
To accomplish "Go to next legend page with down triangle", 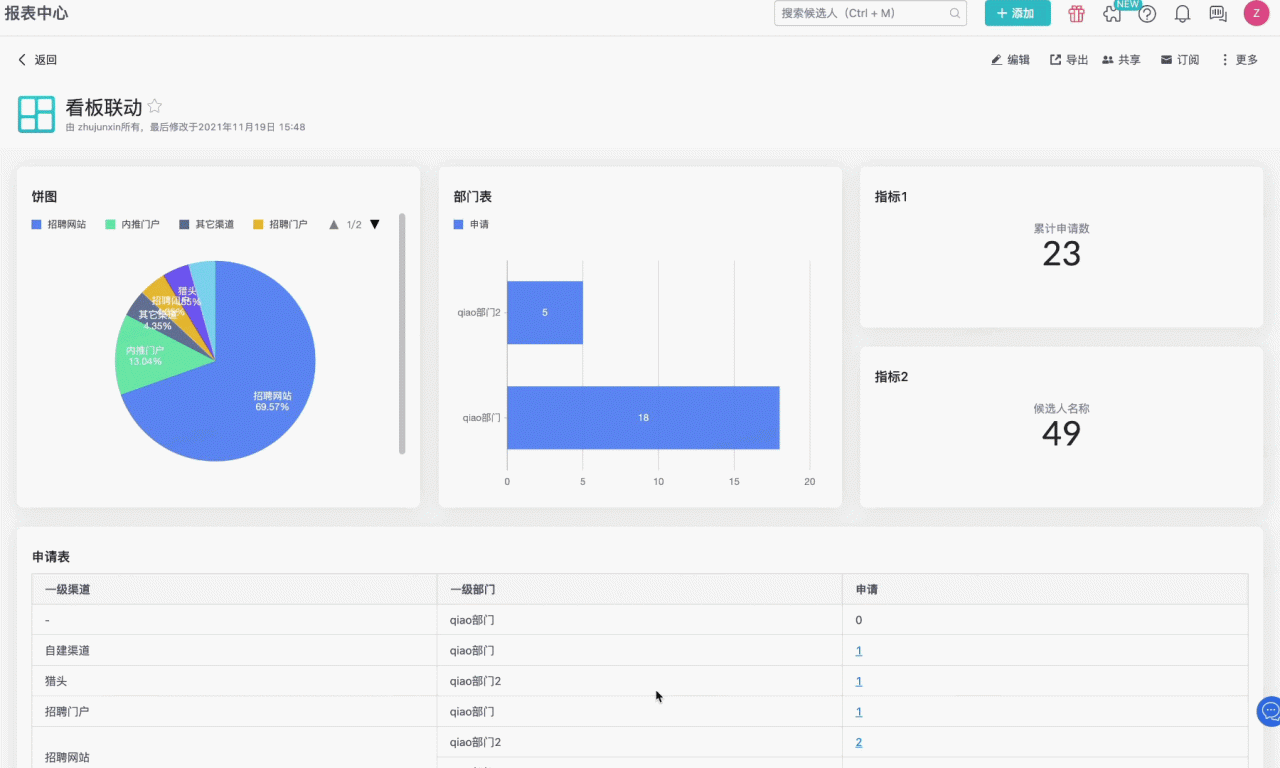I will [x=375, y=225].
